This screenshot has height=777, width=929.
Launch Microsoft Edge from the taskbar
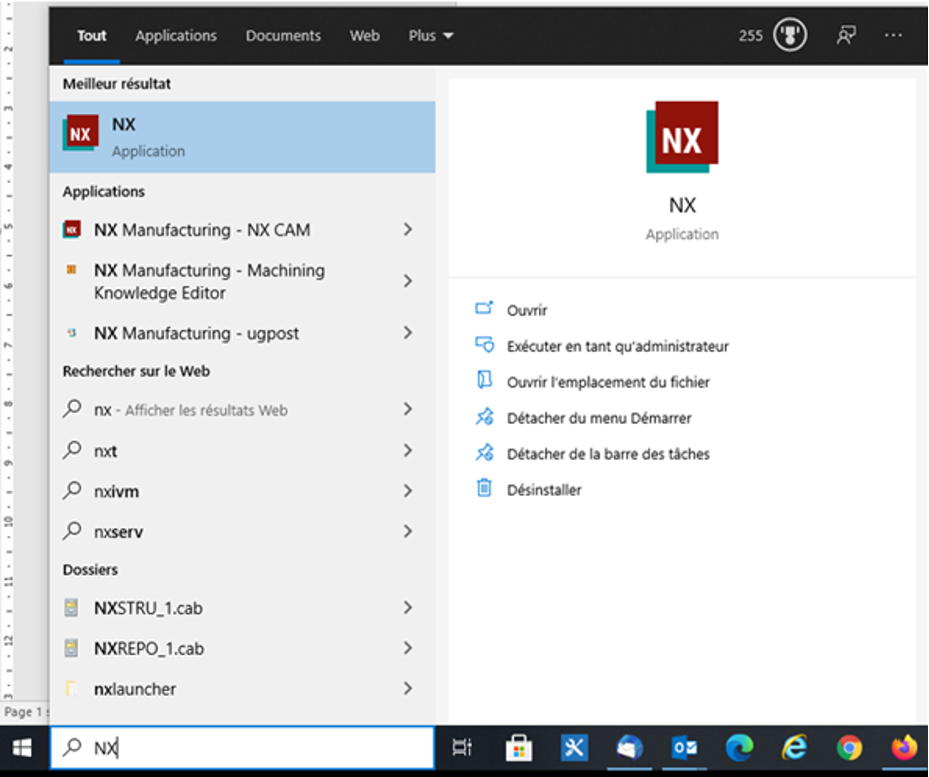[739, 748]
